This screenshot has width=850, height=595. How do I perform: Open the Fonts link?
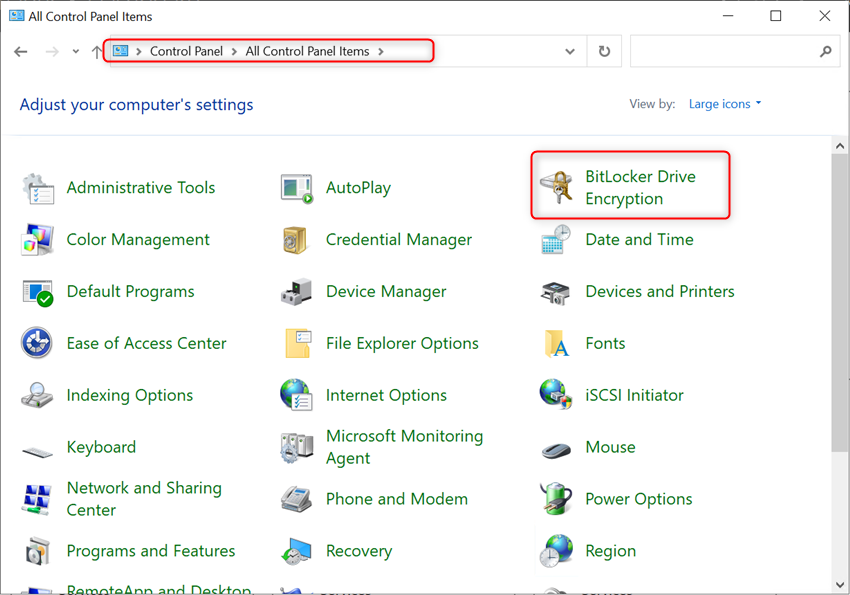point(605,343)
